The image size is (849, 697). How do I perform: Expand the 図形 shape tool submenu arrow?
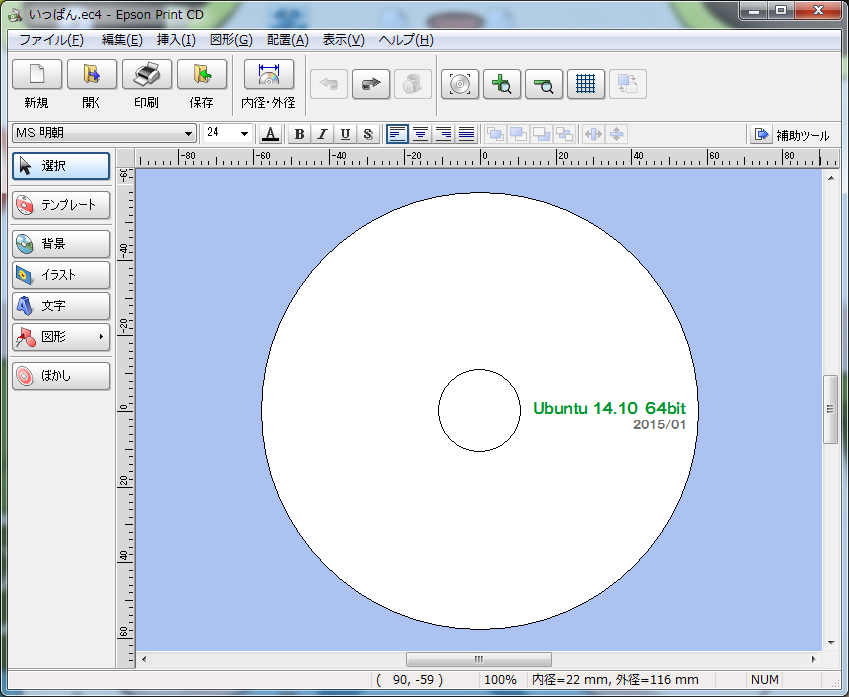tap(101, 337)
